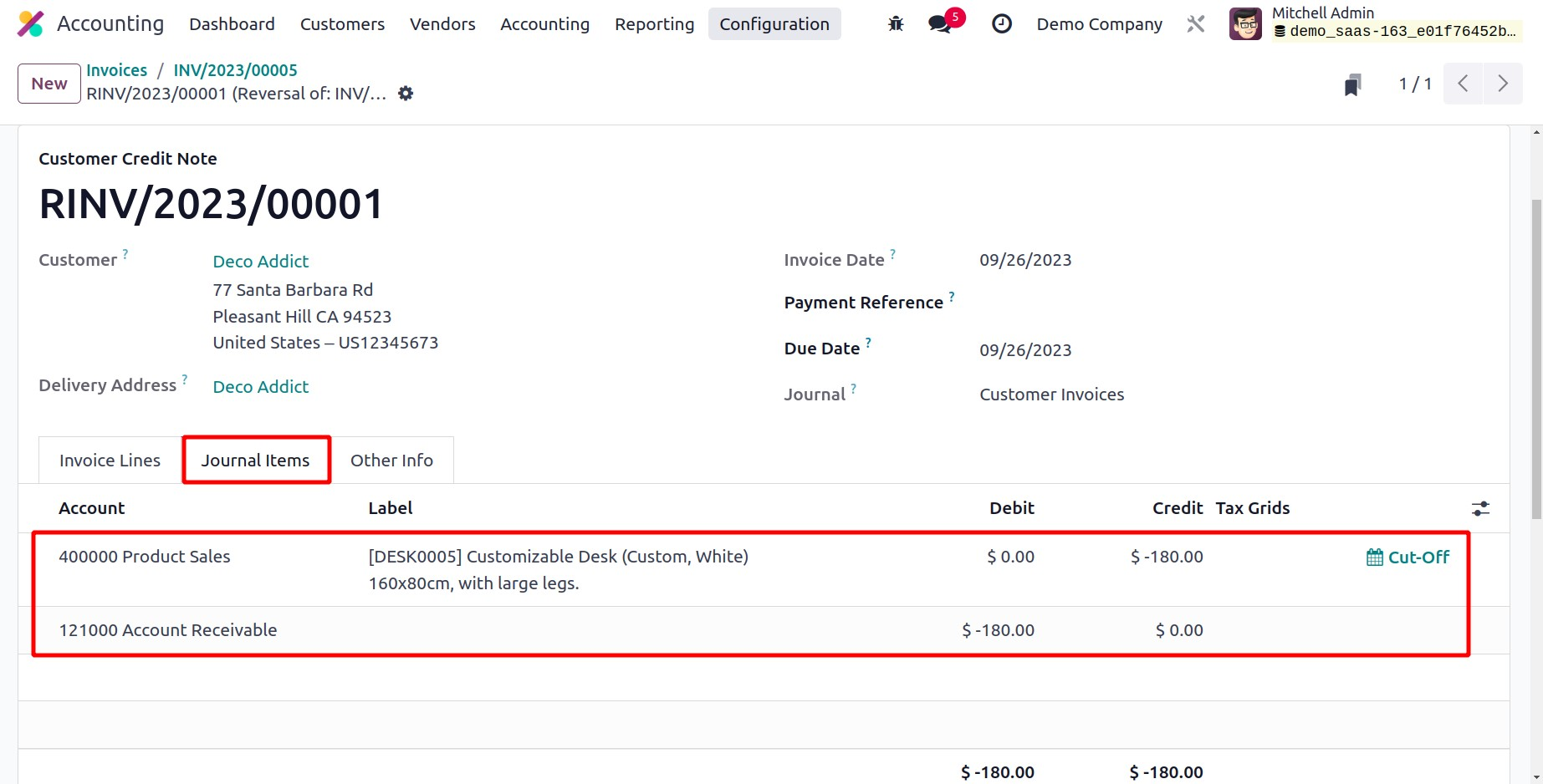Click the vertical page scrollbar
The width and height of the screenshot is (1543, 784).
1536,359
